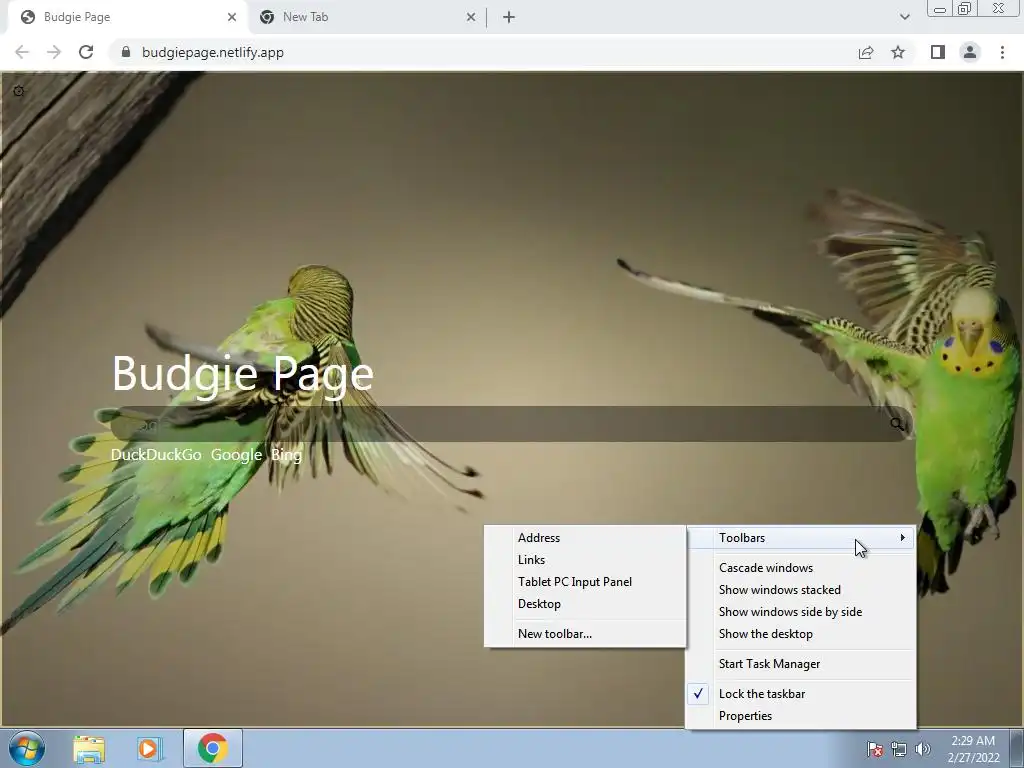Click the Show desktop sliver button
Screen dimensions: 1024x768
1016,748
